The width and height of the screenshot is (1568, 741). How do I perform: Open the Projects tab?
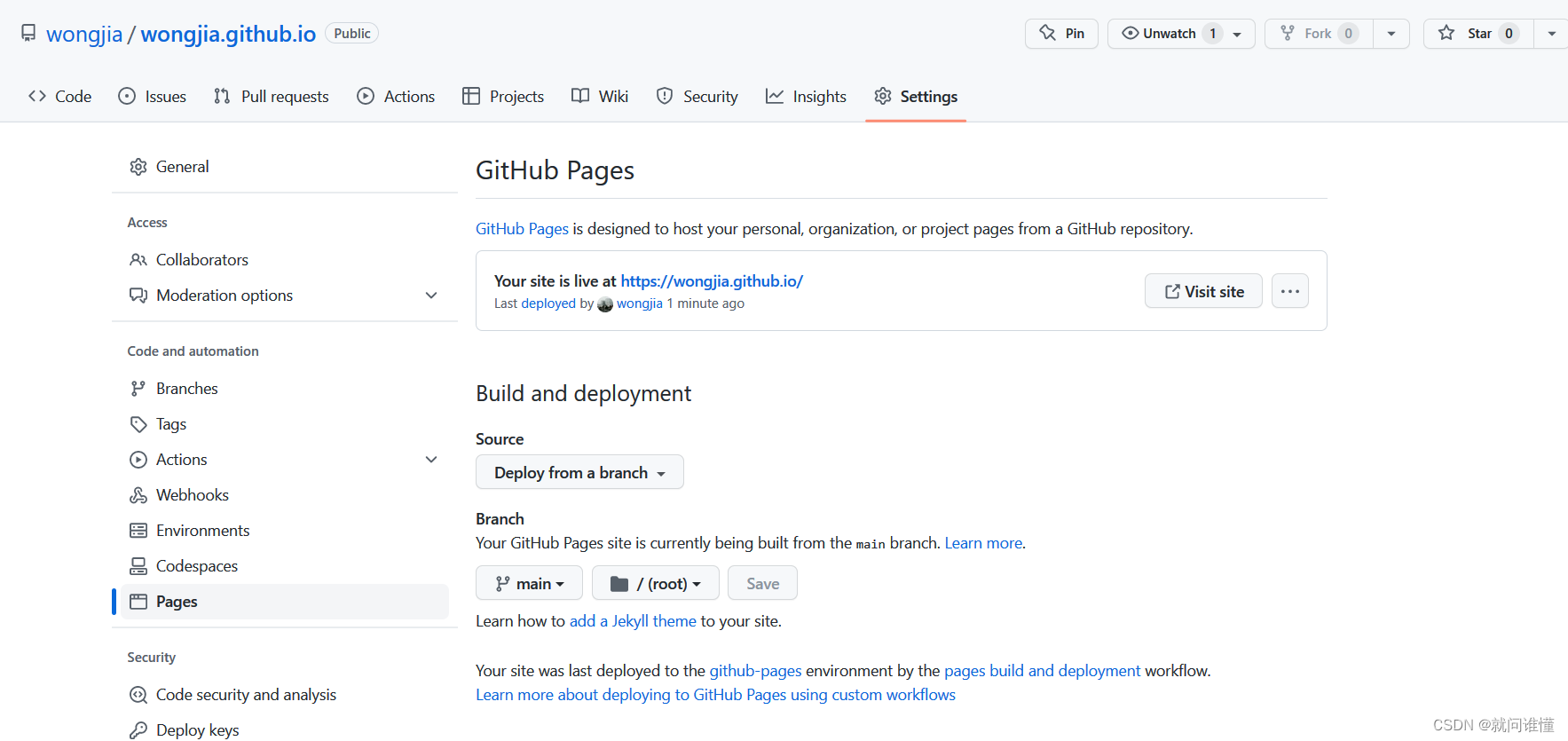point(503,96)
